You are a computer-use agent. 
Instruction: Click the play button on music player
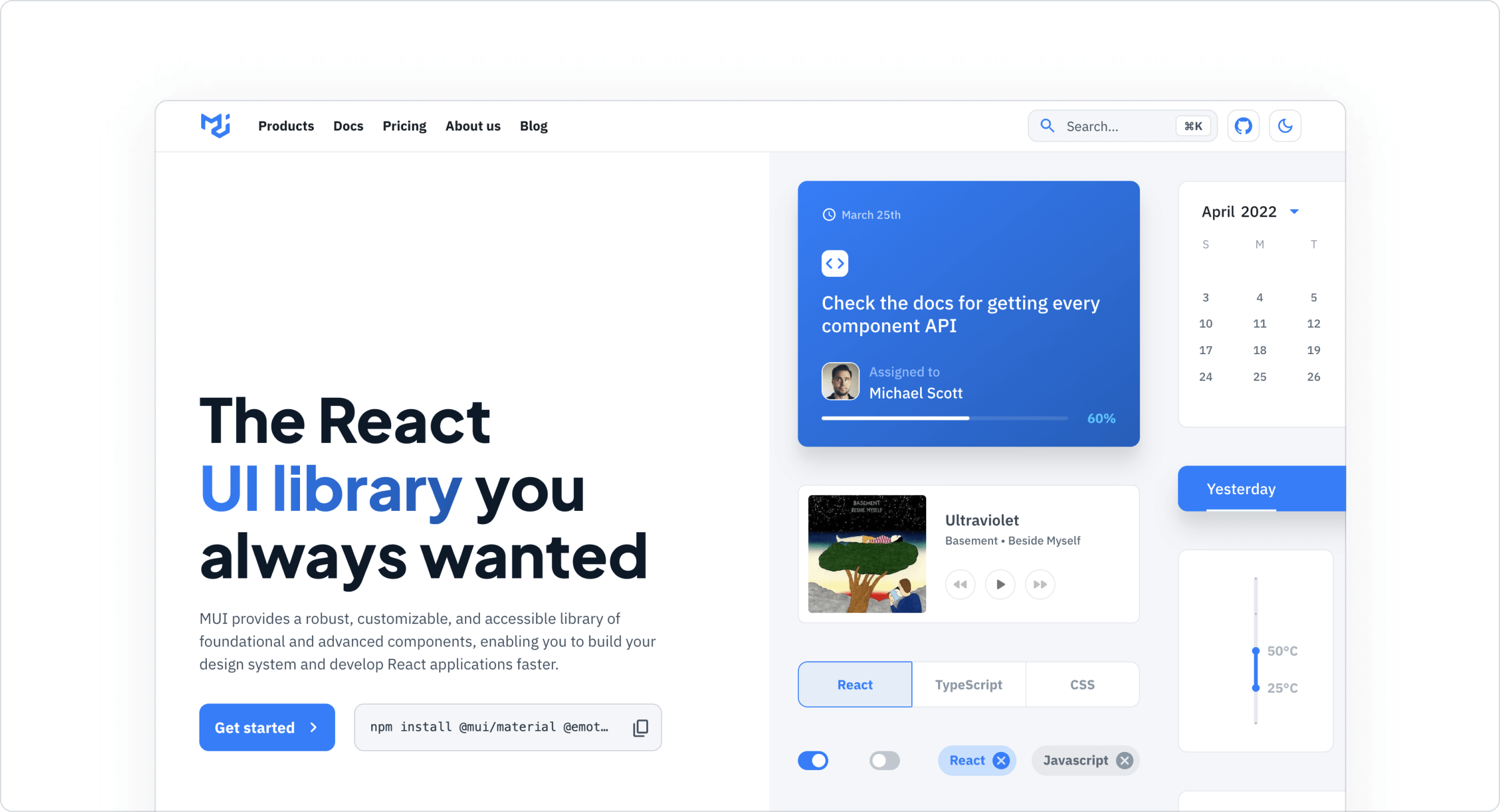(x=1001, y=584)
